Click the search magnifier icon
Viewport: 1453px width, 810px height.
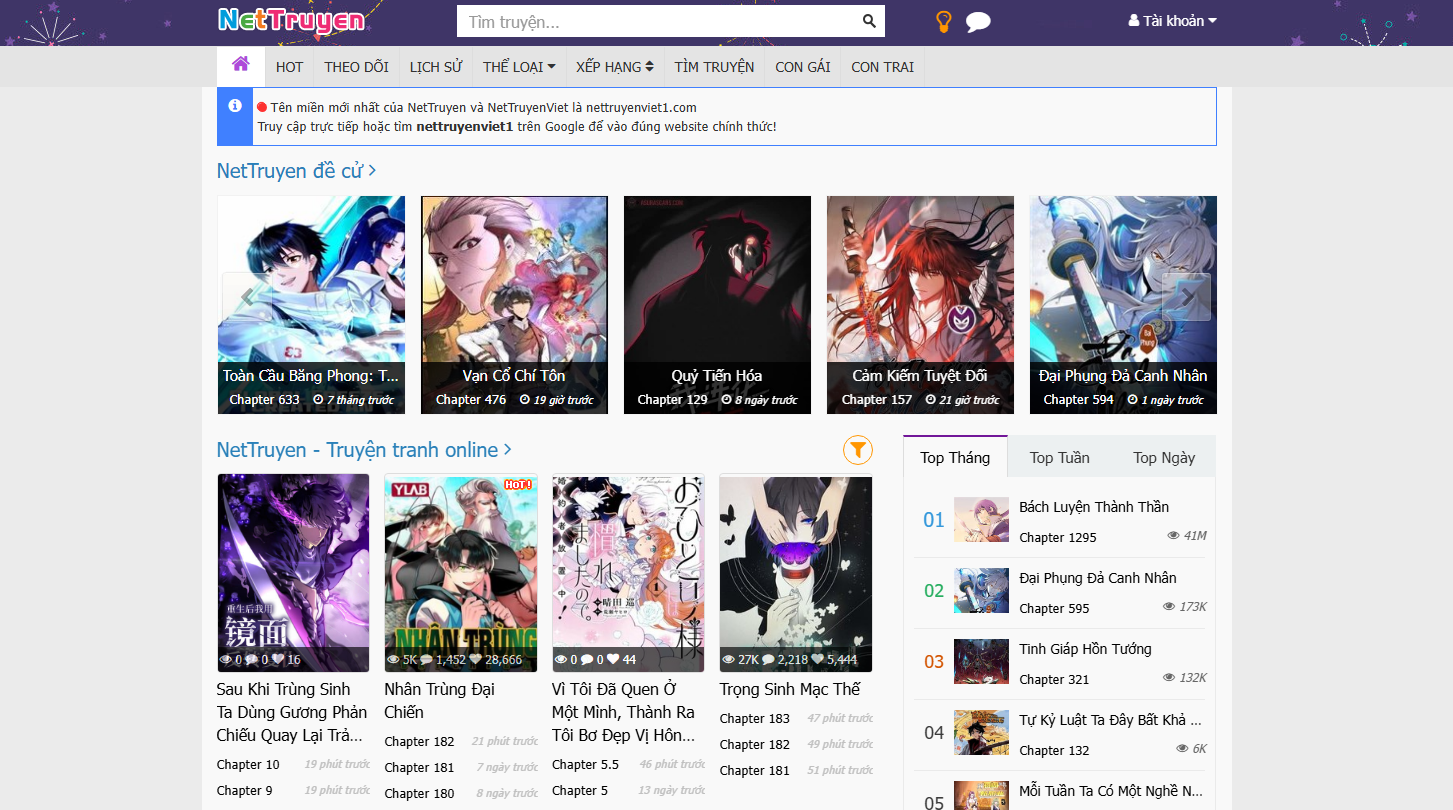point(869,21)
